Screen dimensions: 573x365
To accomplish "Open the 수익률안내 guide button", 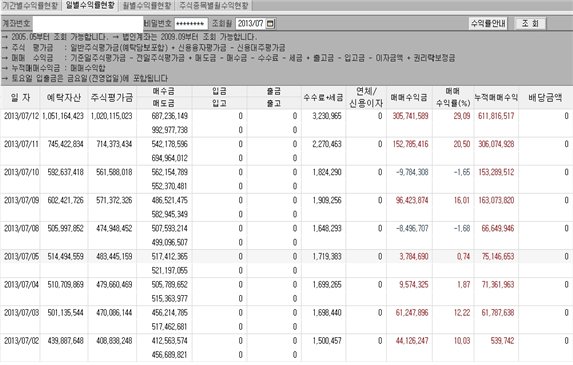I will 488,24.
